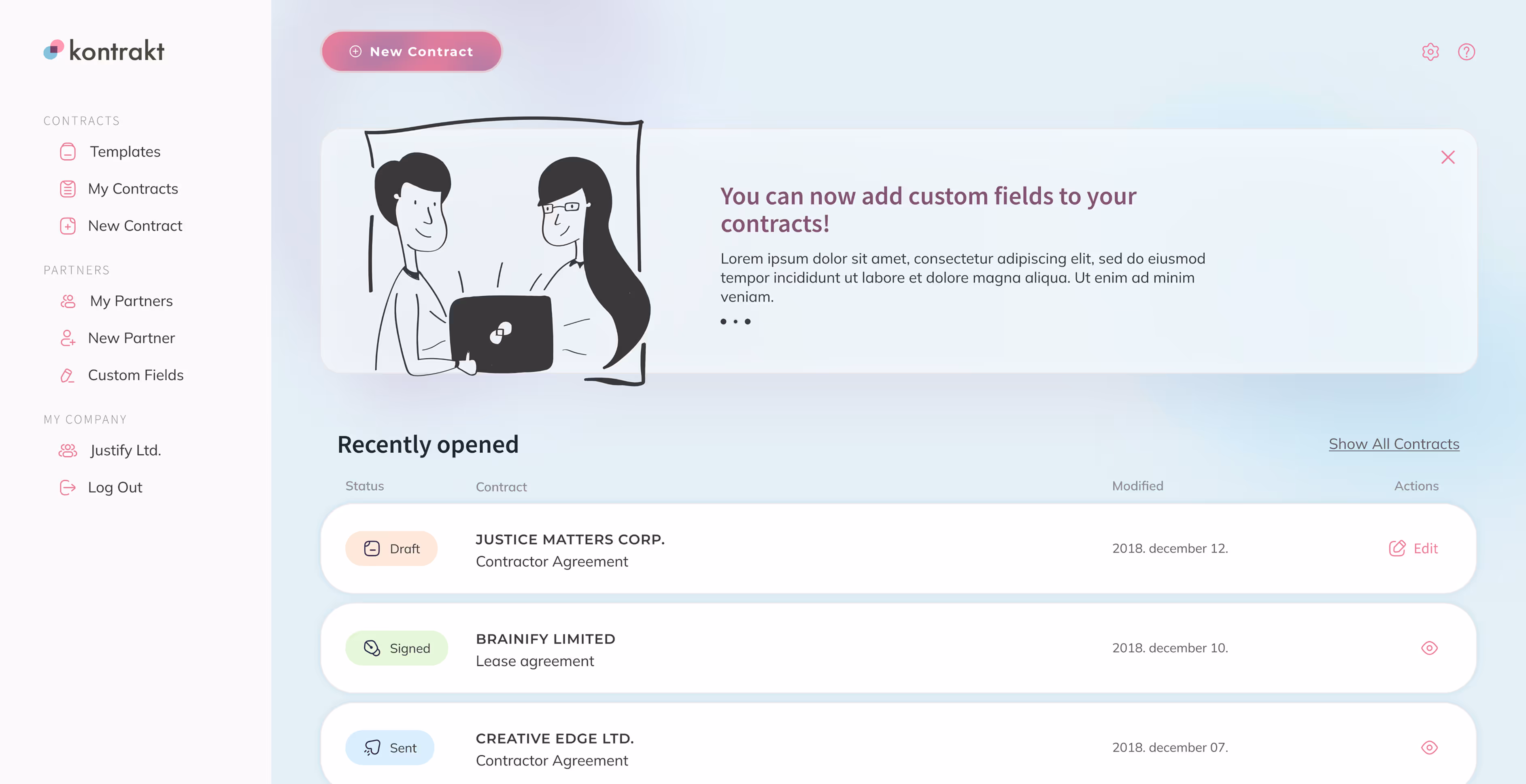View Brainify Limited contract with eye icon
Screen dimensions: 1526x784
[x=1429, y=648]
